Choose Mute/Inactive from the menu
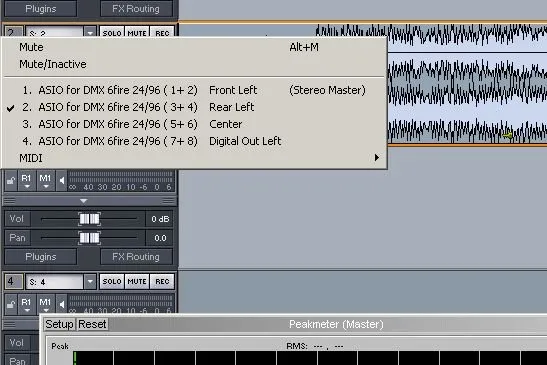The image size is (547, 365). 53,64
